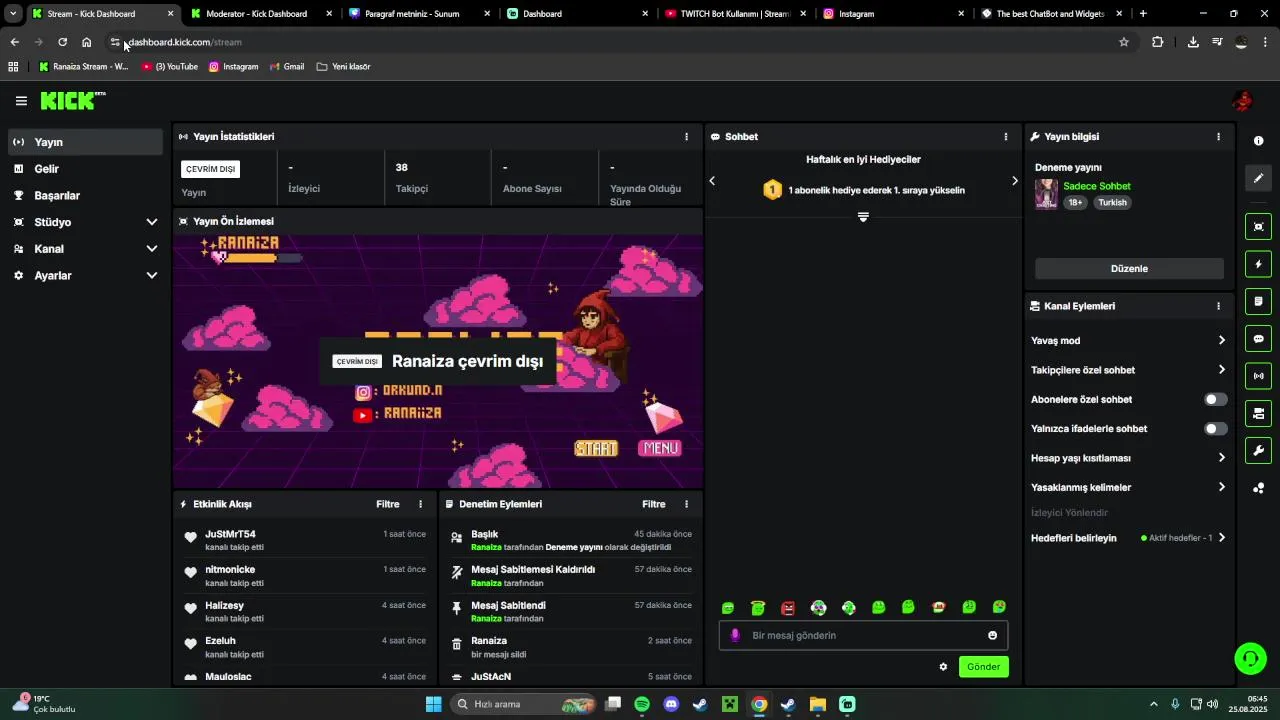
Task: Open Spotify from Windows taskbar
Action: point(642,704)
